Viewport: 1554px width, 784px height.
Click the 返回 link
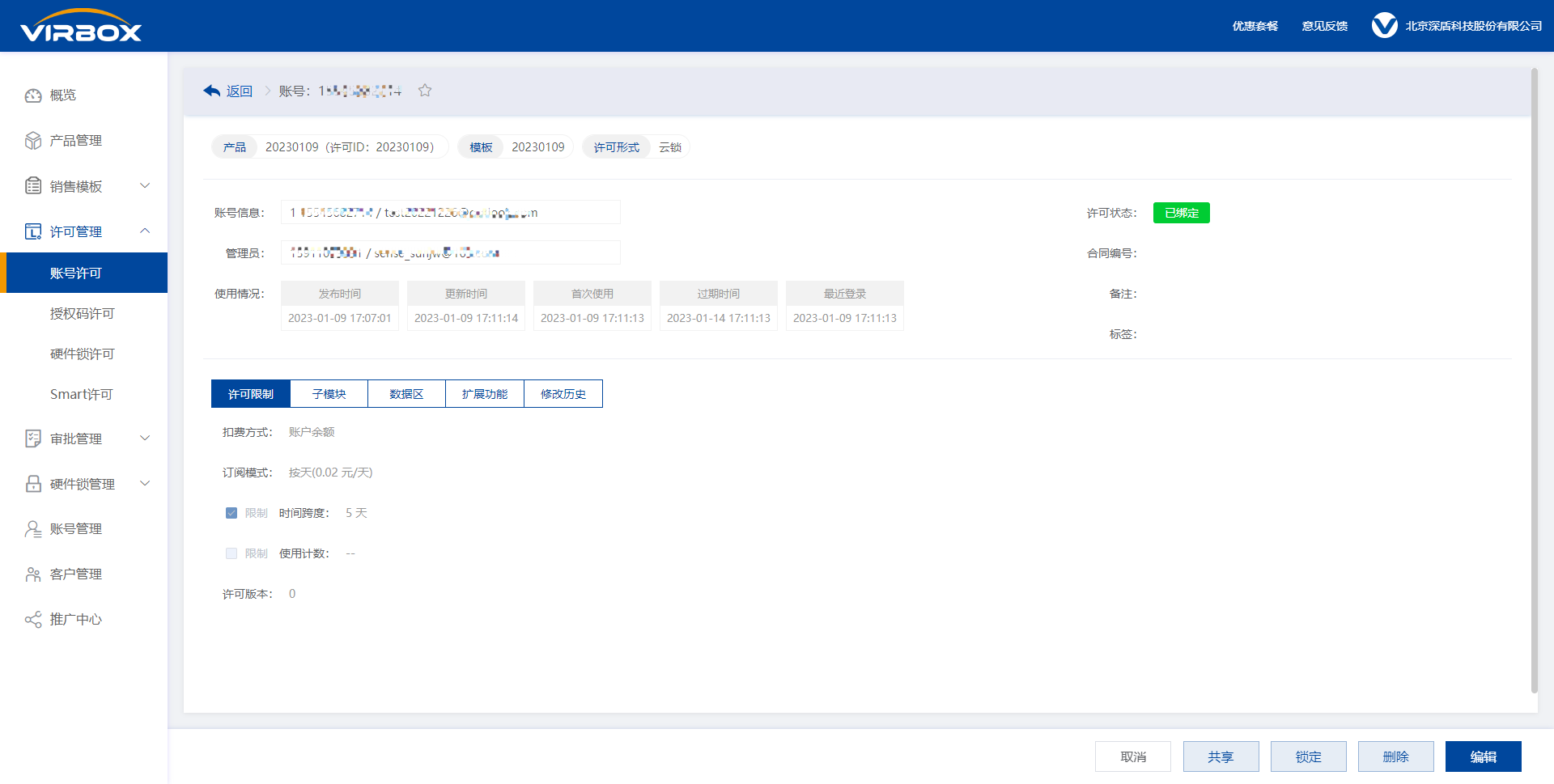click(x=240, y=91)
